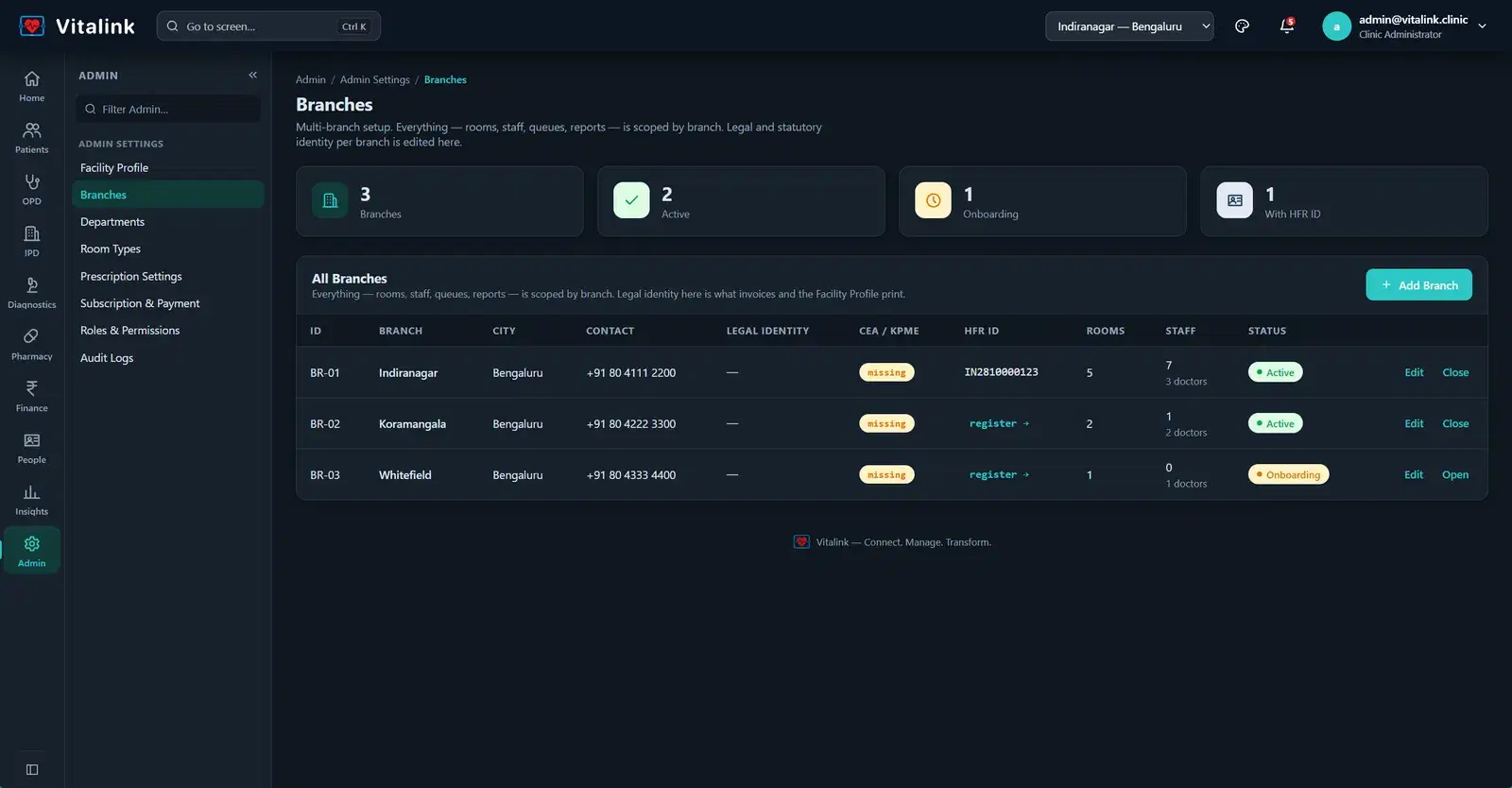Open the Whitefield branch

click(x=1455, y=474)
